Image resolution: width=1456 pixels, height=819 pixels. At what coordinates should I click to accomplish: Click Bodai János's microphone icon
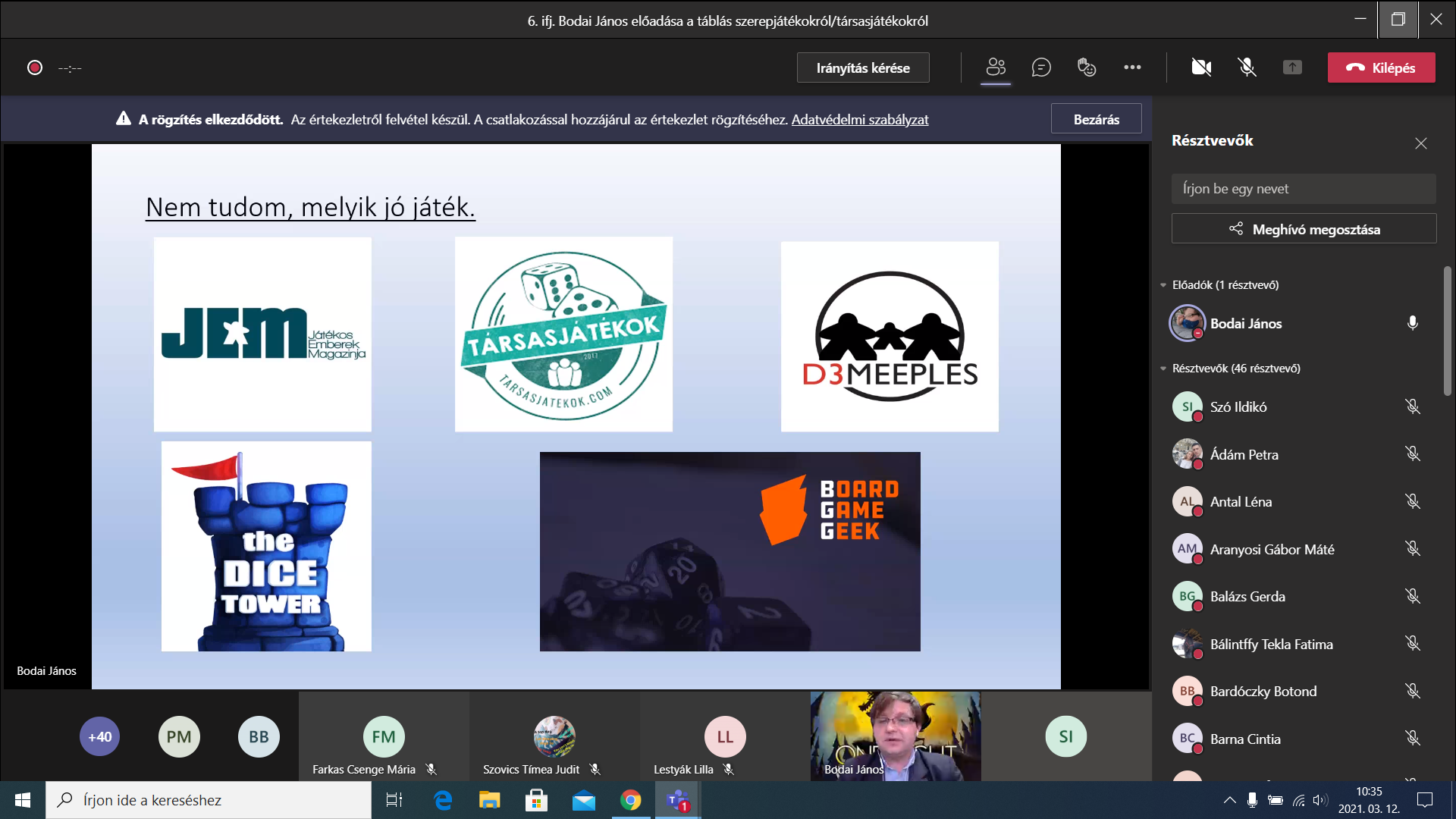point(1412,323)
